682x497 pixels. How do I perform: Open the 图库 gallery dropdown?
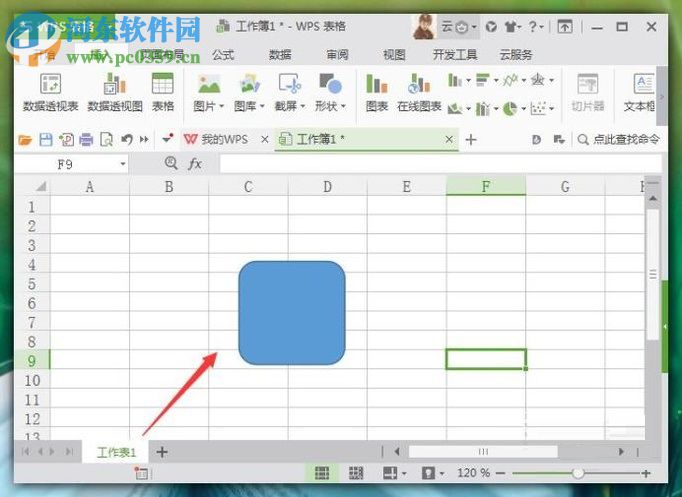point(249,92)
